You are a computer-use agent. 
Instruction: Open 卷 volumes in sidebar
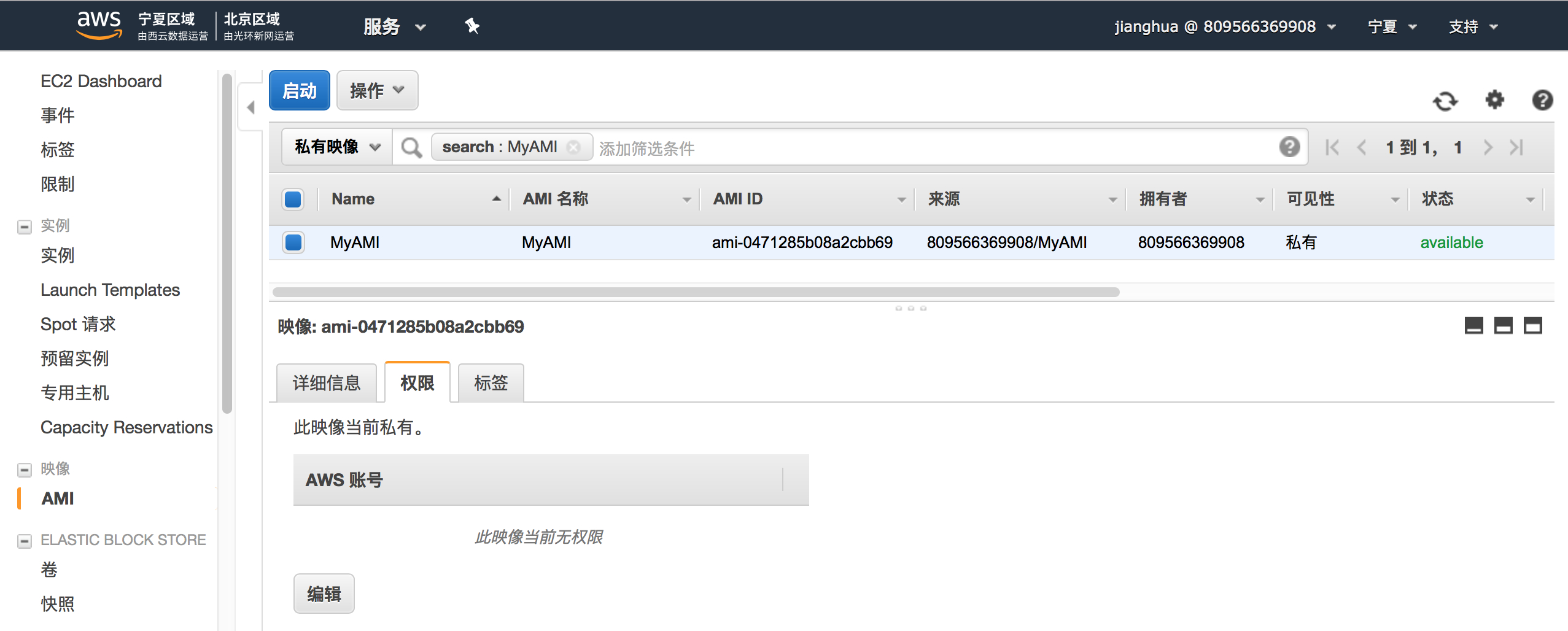pyautogui.click(x=49, y=570)
